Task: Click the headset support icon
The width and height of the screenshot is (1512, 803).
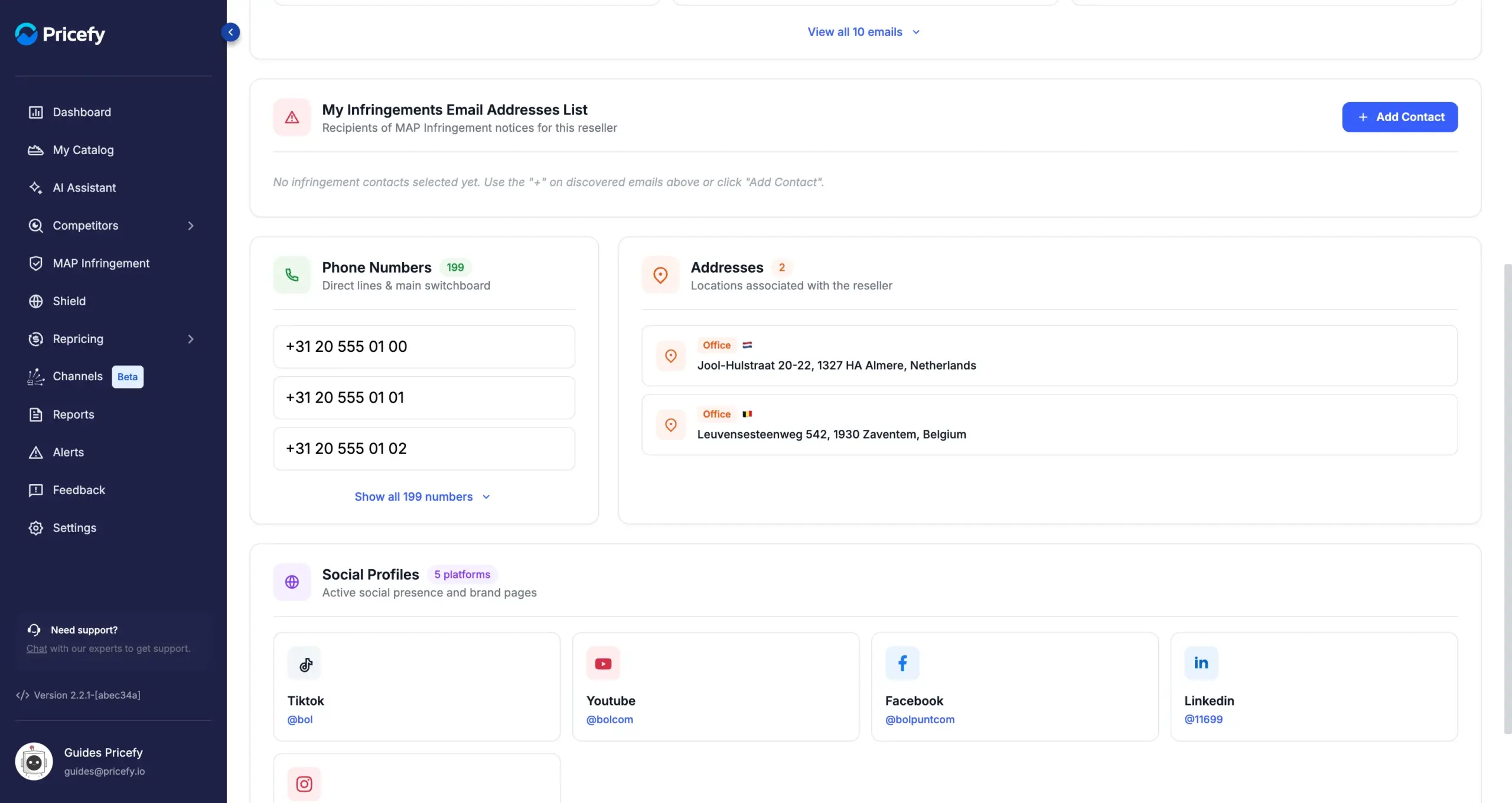Action: (x=34, y=630)
